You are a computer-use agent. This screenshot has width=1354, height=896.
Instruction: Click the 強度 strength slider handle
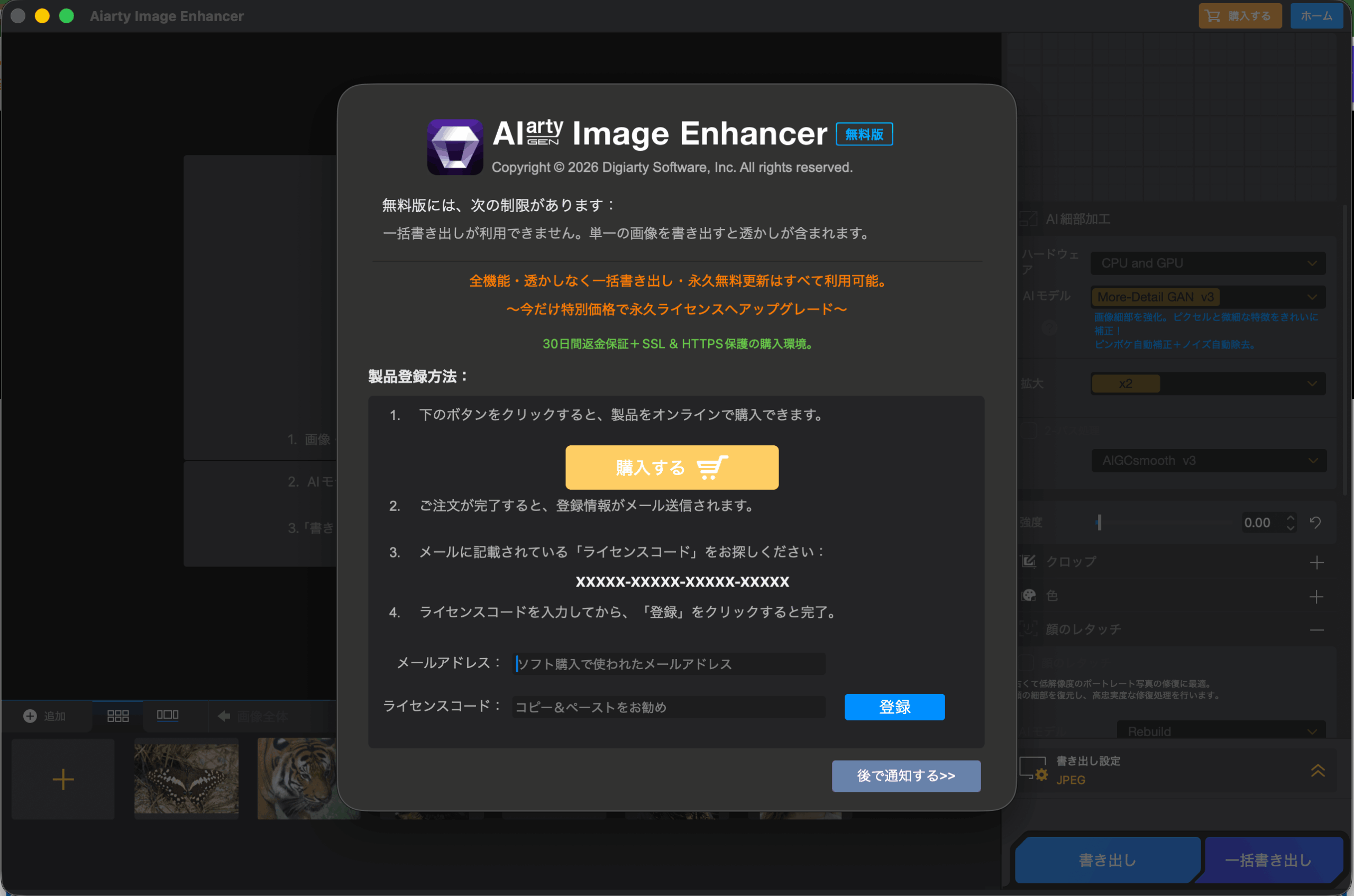click(1099, 522)
